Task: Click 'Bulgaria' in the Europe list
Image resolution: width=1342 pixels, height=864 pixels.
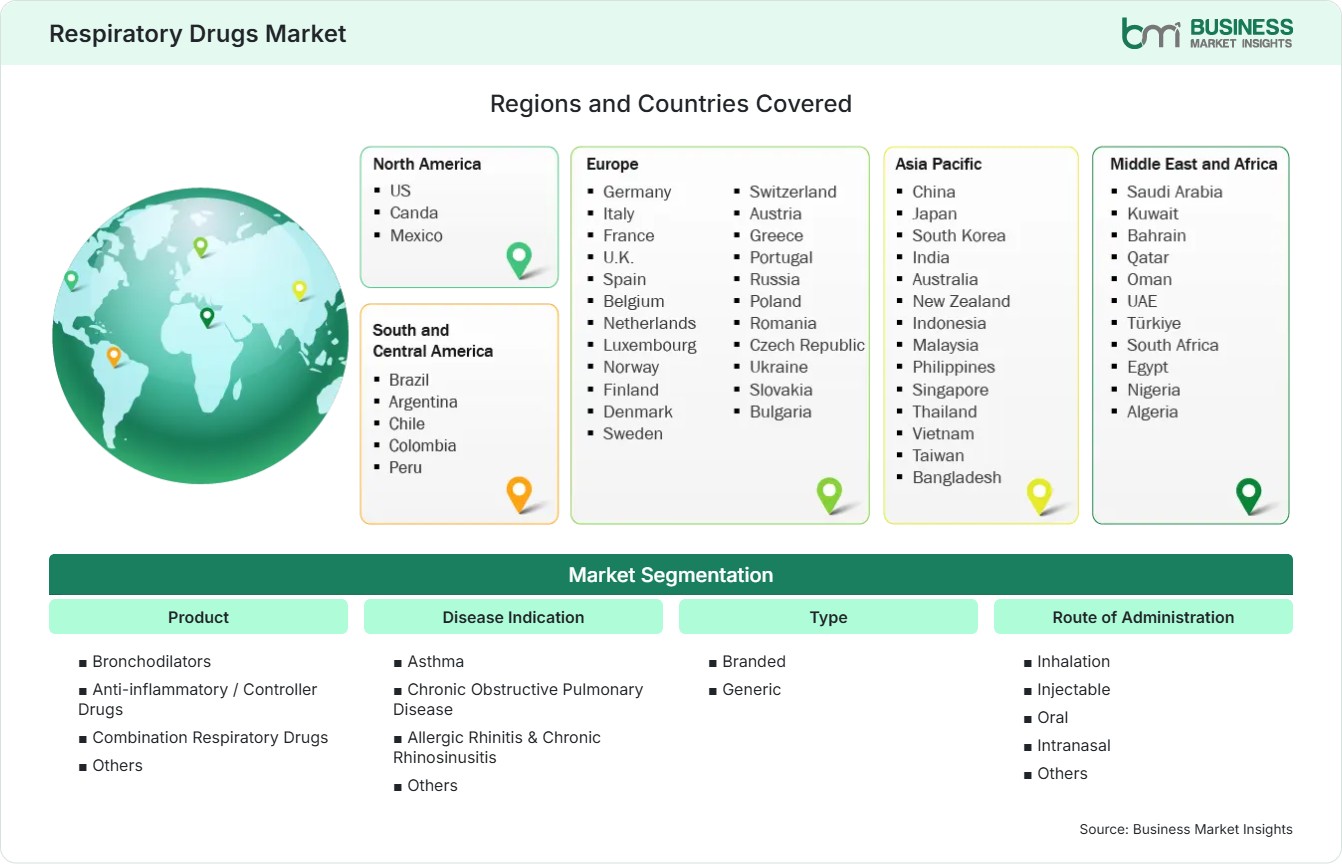Action: point(781,411)
